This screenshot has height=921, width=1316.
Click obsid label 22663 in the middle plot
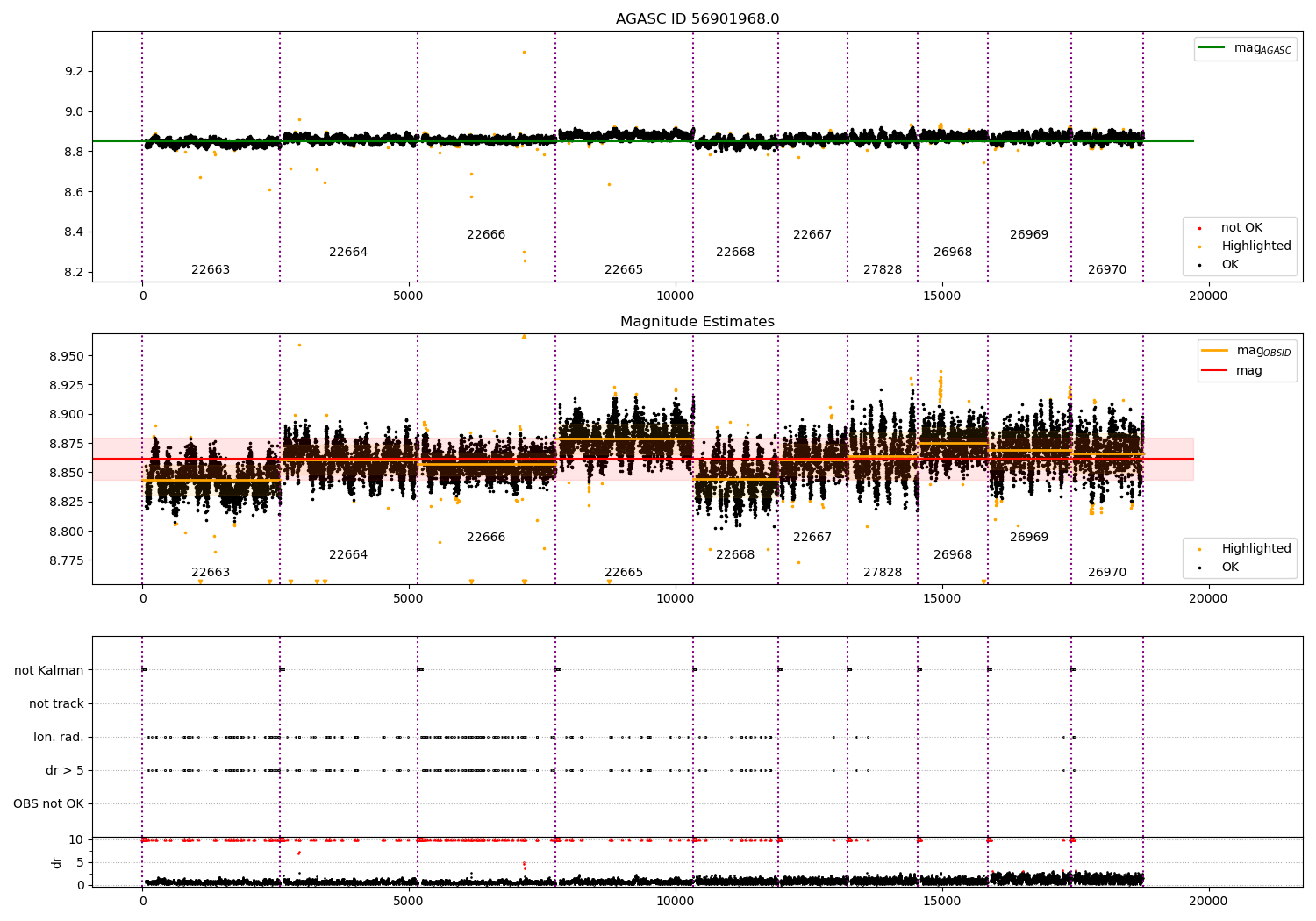pyautogui.click(x=211, y=573)
